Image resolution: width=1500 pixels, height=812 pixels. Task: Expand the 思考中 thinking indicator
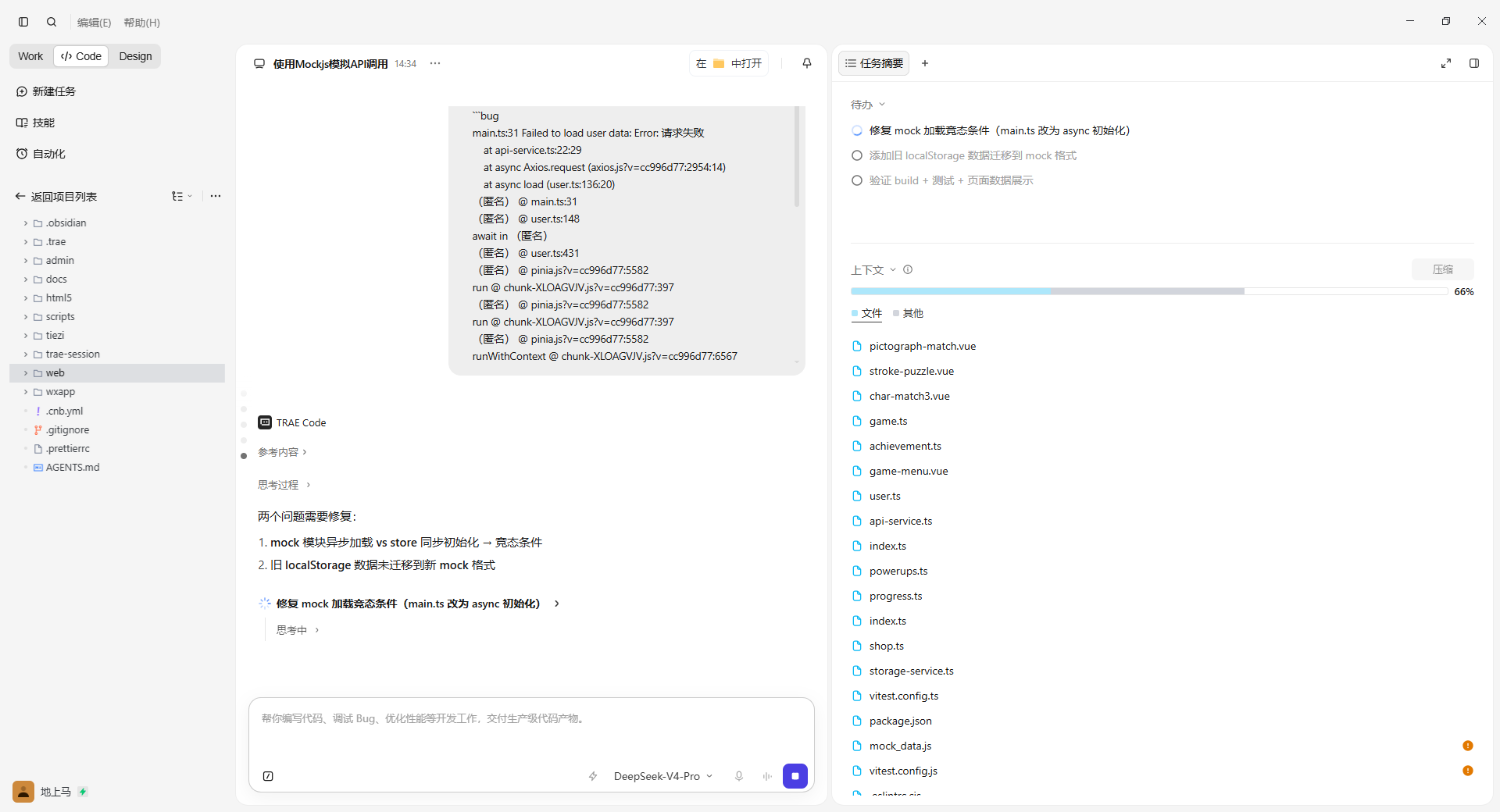click(297, 630)
